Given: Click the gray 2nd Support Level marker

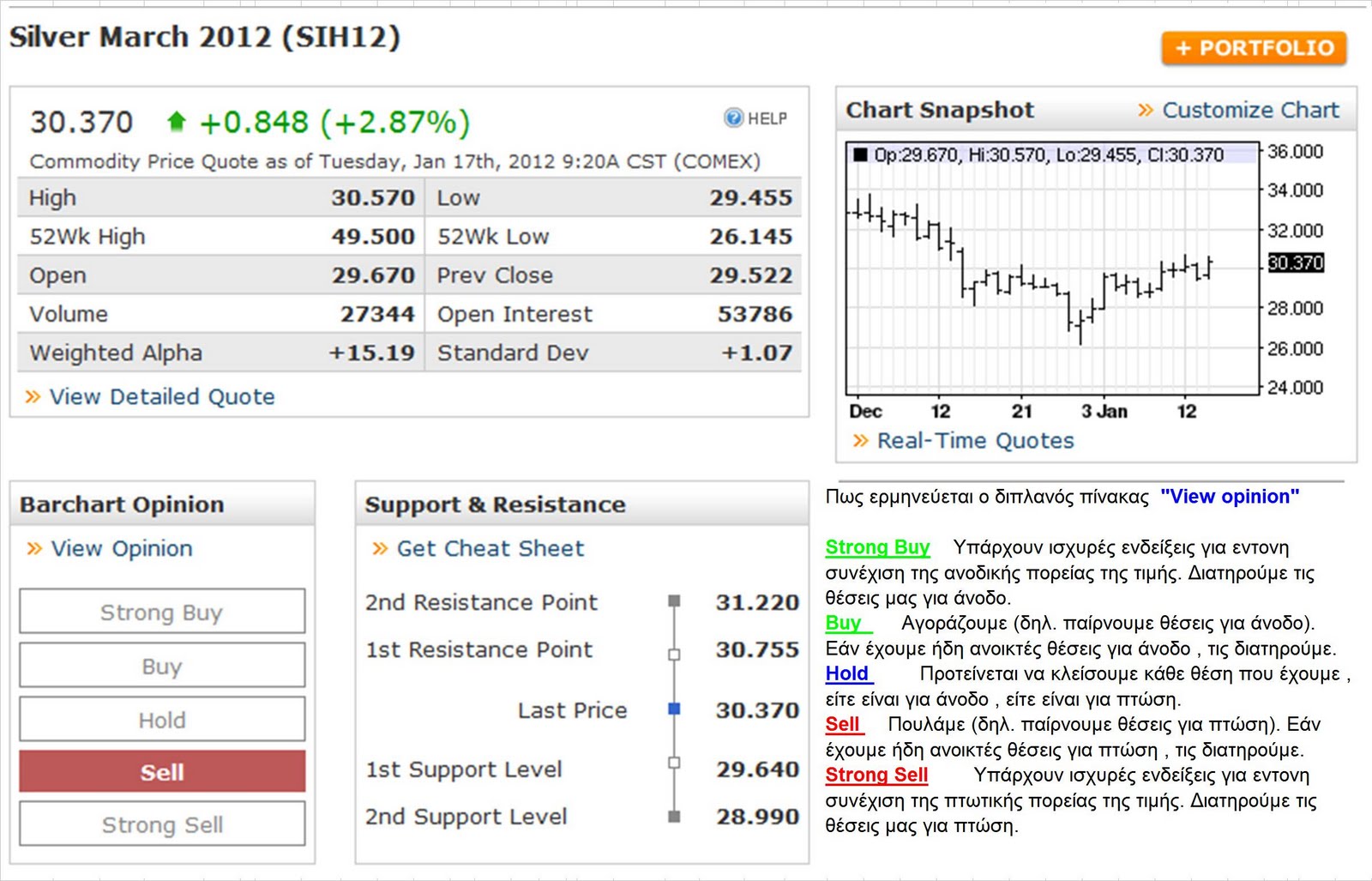Looking at the screenshot, I should pos(674,817).
